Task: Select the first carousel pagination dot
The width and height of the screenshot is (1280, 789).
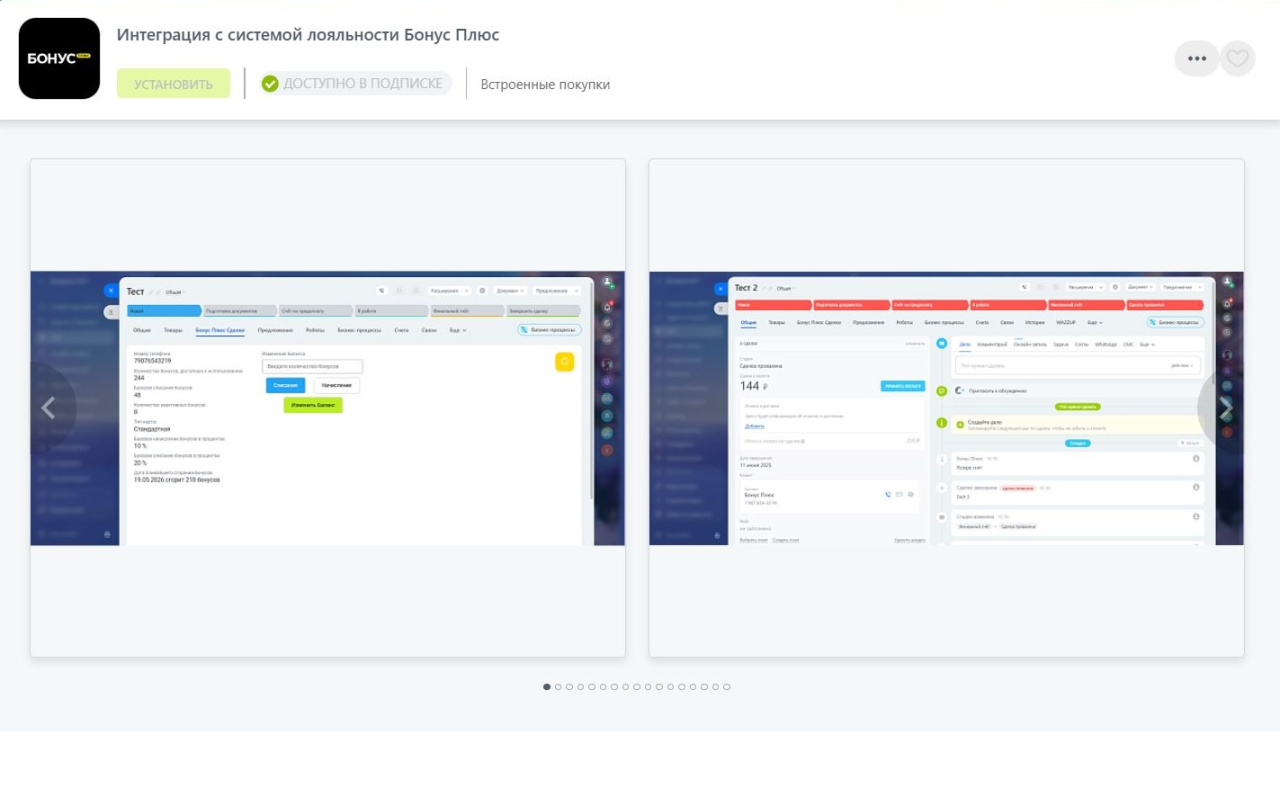Action: [547, 687]
